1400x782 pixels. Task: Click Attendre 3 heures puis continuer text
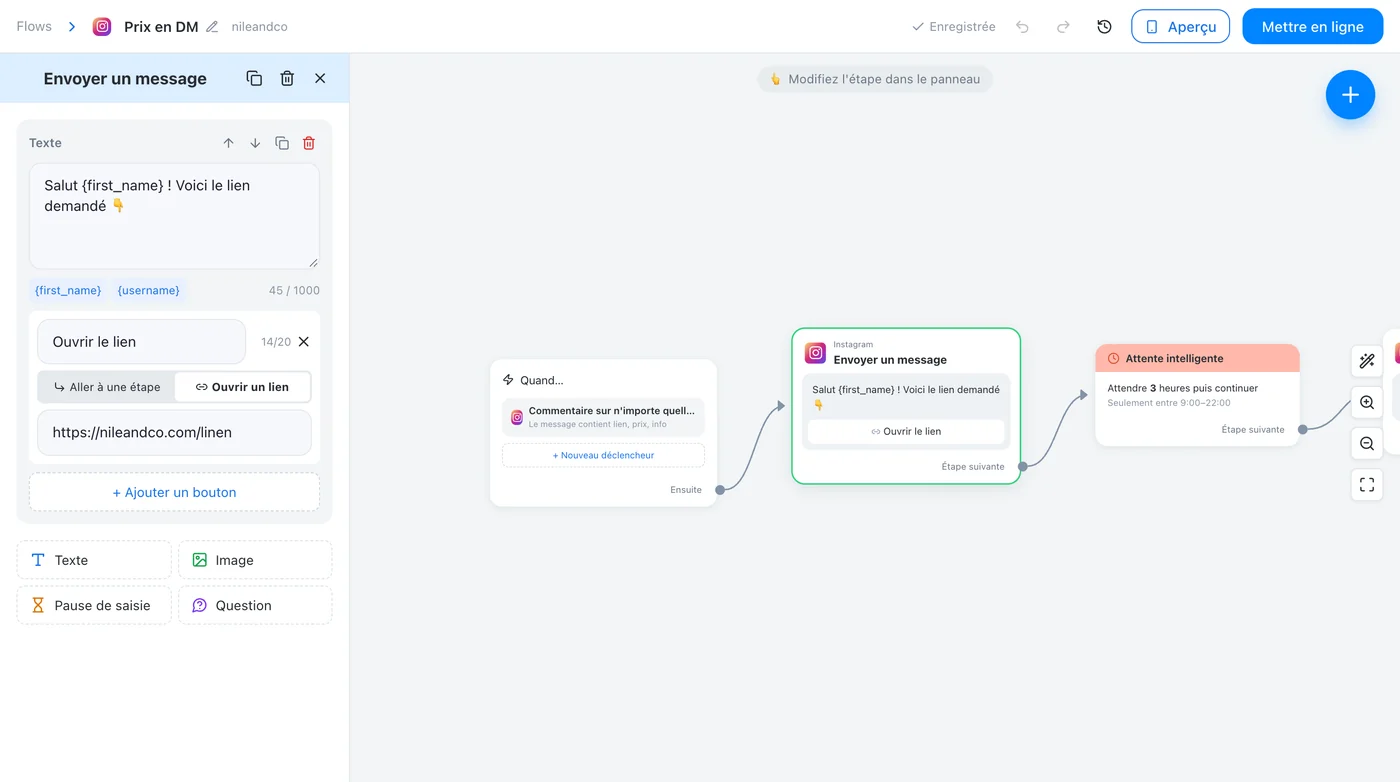tap(1183, 388)
